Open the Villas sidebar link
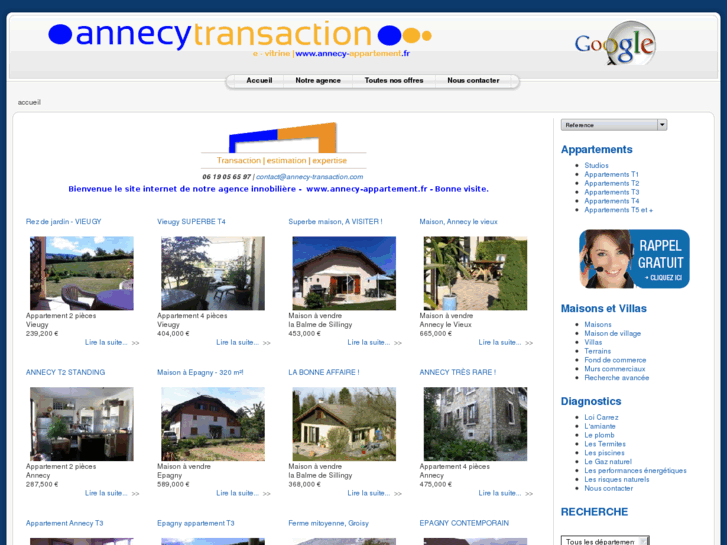Viewport: 727px width, 545px height. (593, 342)
